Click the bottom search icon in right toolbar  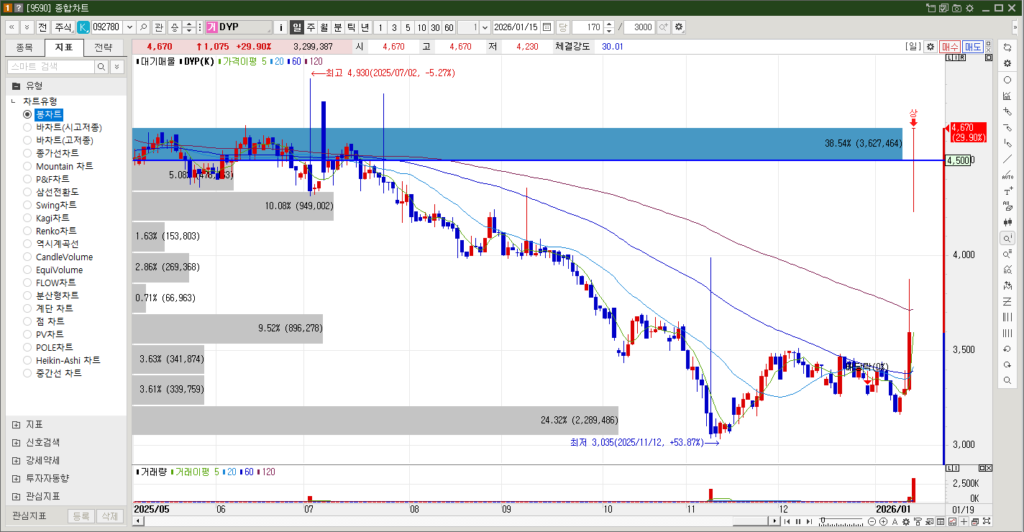point(1007,381)
